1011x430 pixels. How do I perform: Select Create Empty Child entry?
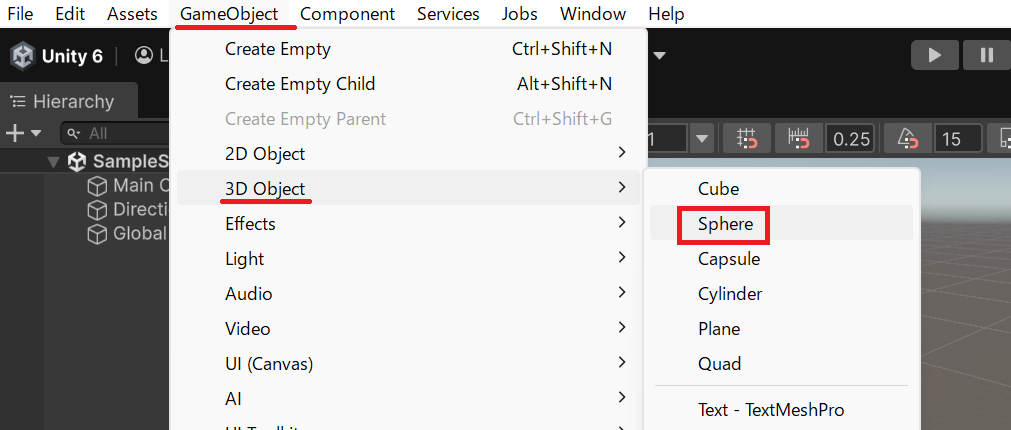click(300, 84)
